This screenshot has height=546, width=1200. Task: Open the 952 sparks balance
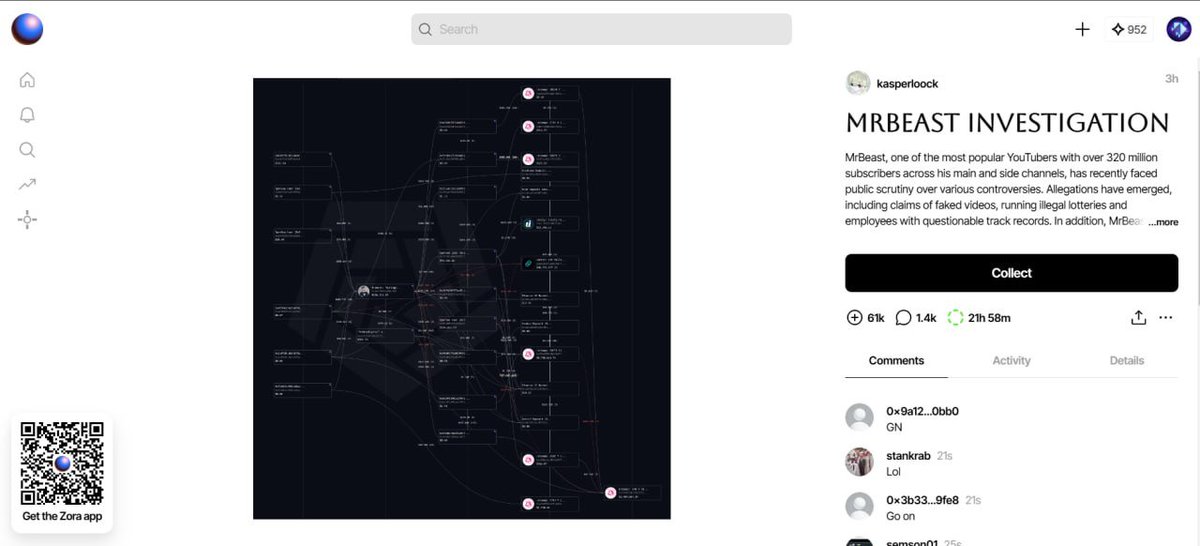(1129, 29)
